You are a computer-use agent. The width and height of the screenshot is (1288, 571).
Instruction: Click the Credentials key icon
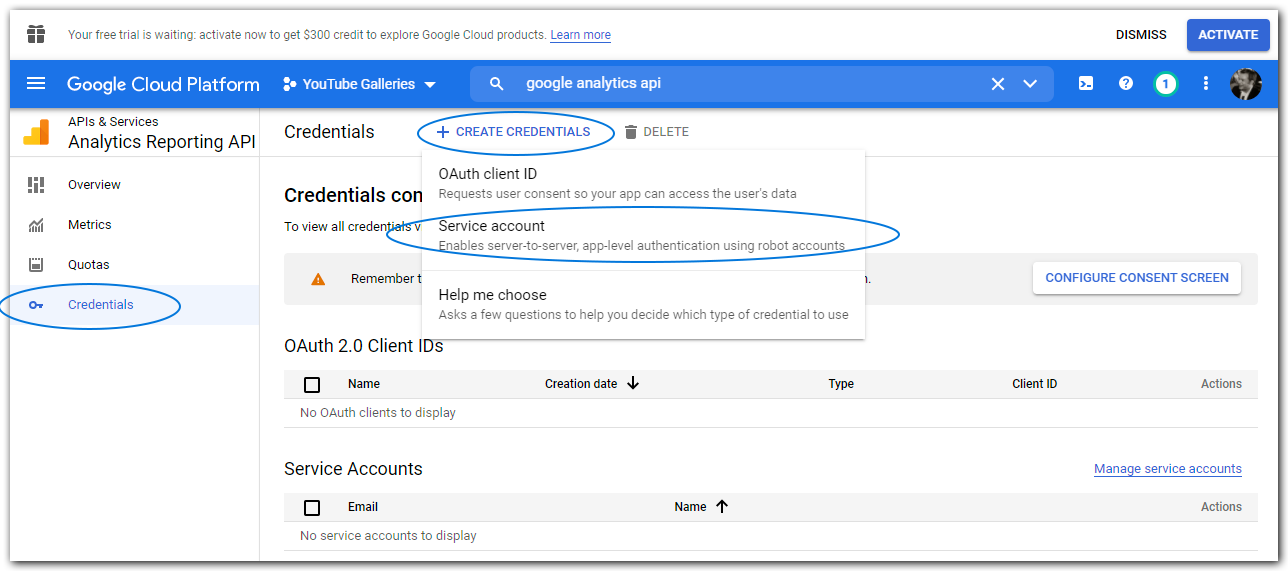pos(36,305)
